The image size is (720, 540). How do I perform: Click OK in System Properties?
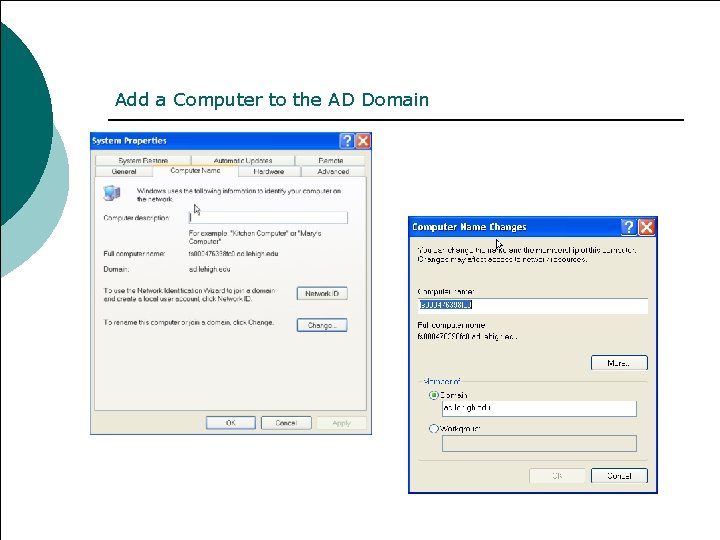231,423
